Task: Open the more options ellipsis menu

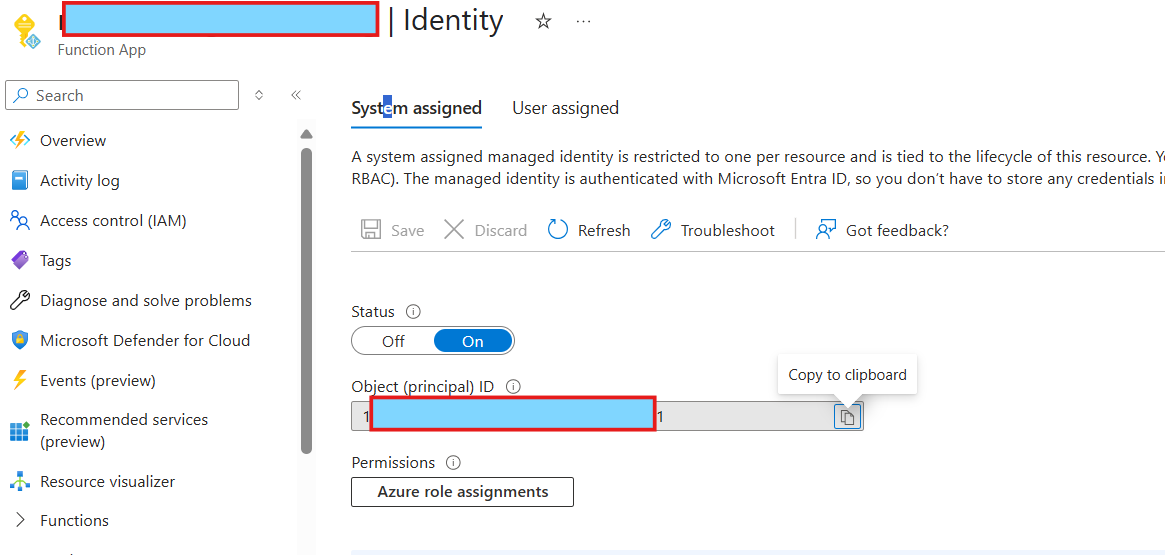Action: (584, 21)
